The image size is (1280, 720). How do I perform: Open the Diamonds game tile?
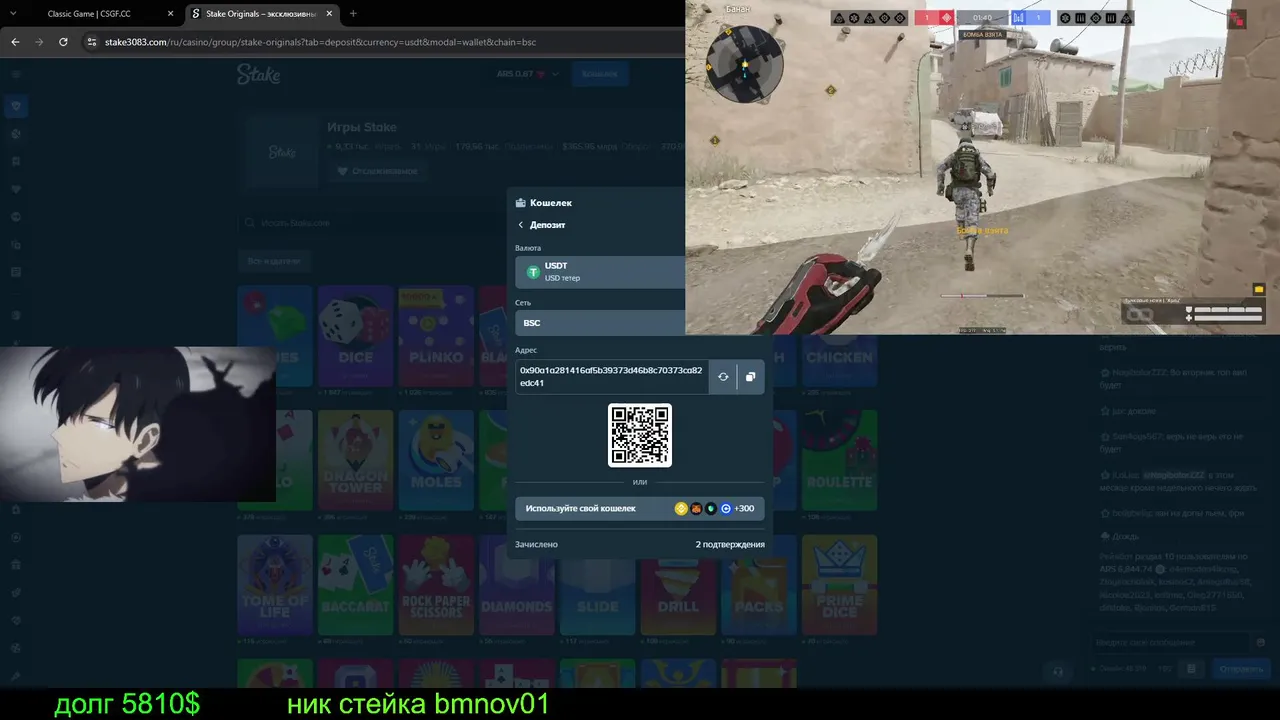(517, 596)
